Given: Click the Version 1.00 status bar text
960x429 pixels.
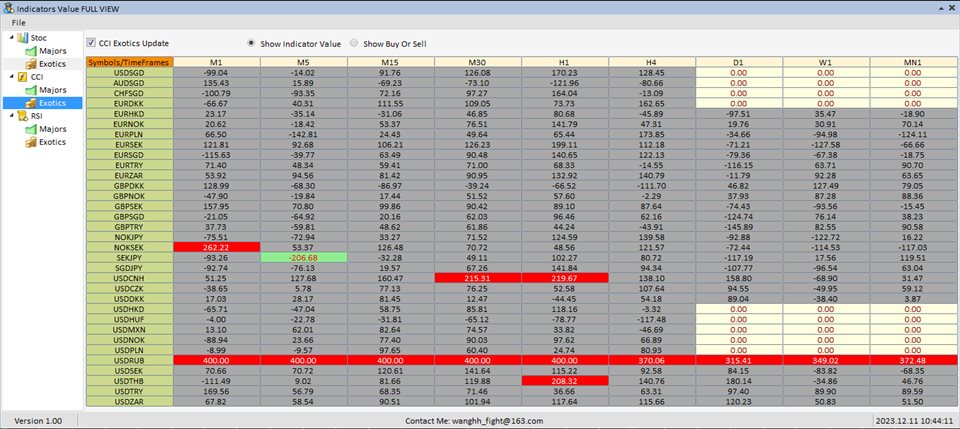Looking at the screenshot, I should 38,421.
